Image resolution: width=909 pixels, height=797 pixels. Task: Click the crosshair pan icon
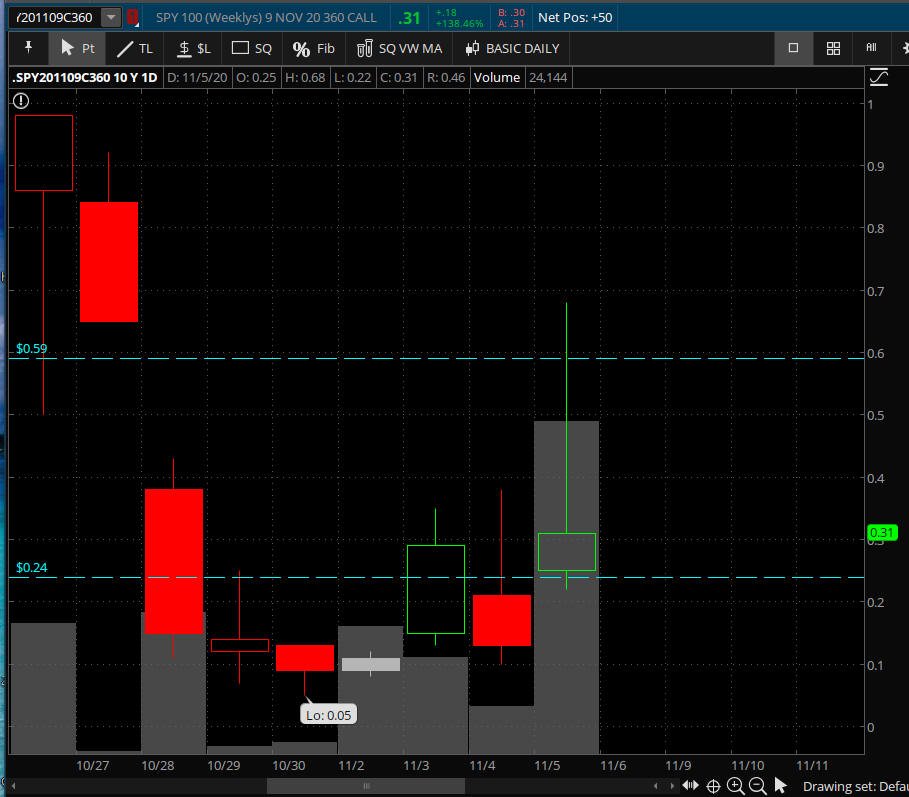point(714,786)
